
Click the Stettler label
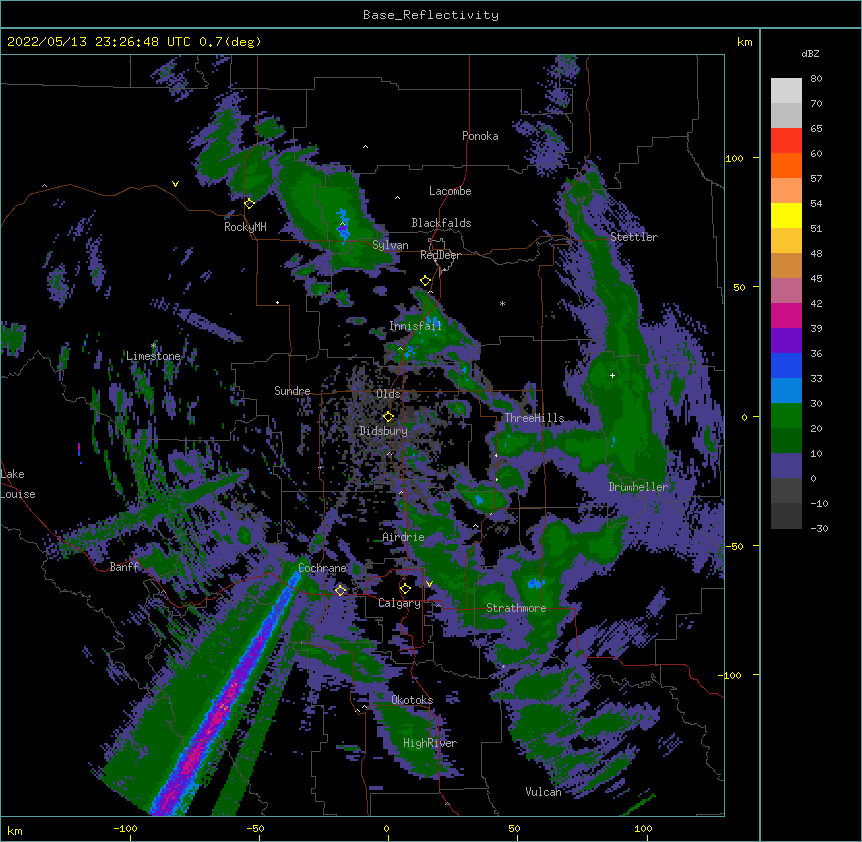point(634,237)
